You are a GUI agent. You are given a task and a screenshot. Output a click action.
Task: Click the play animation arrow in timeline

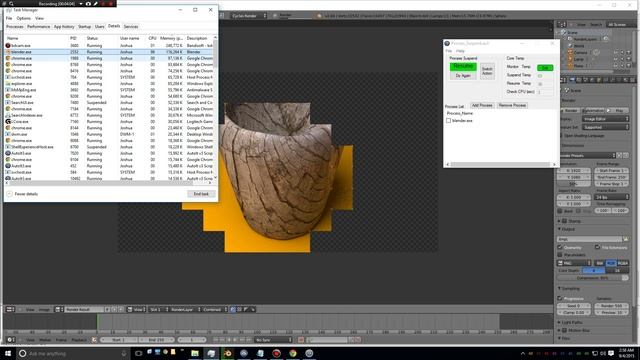pos(235,340)
